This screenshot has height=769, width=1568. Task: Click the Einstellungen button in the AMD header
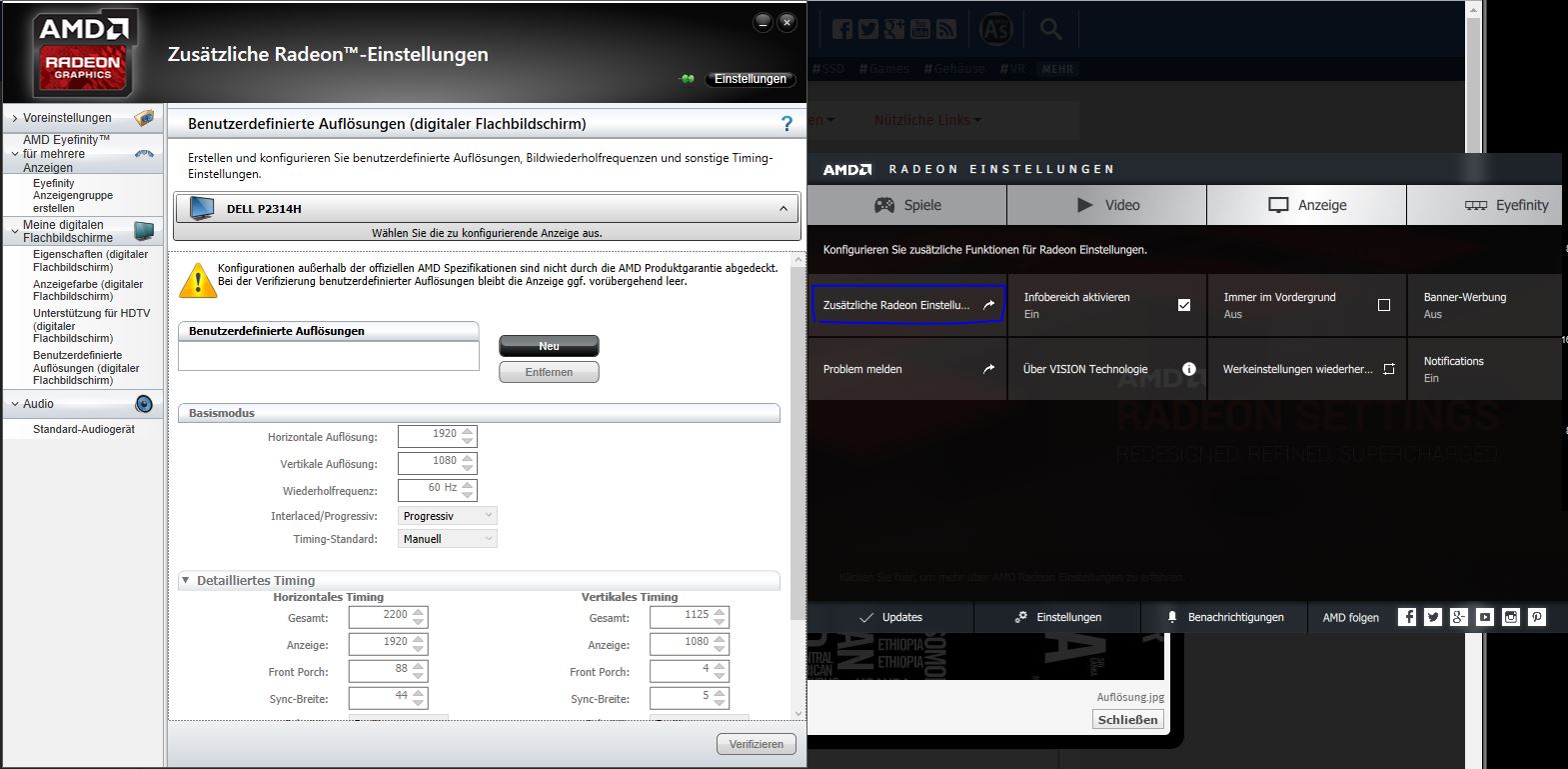tap(751, 79)
